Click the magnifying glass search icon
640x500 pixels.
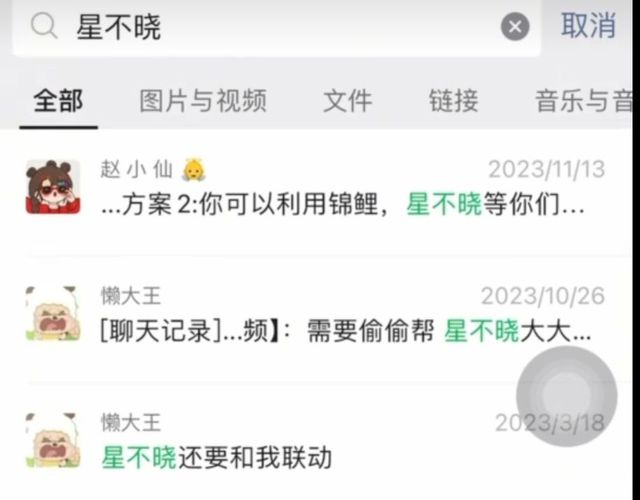[44, 25]
